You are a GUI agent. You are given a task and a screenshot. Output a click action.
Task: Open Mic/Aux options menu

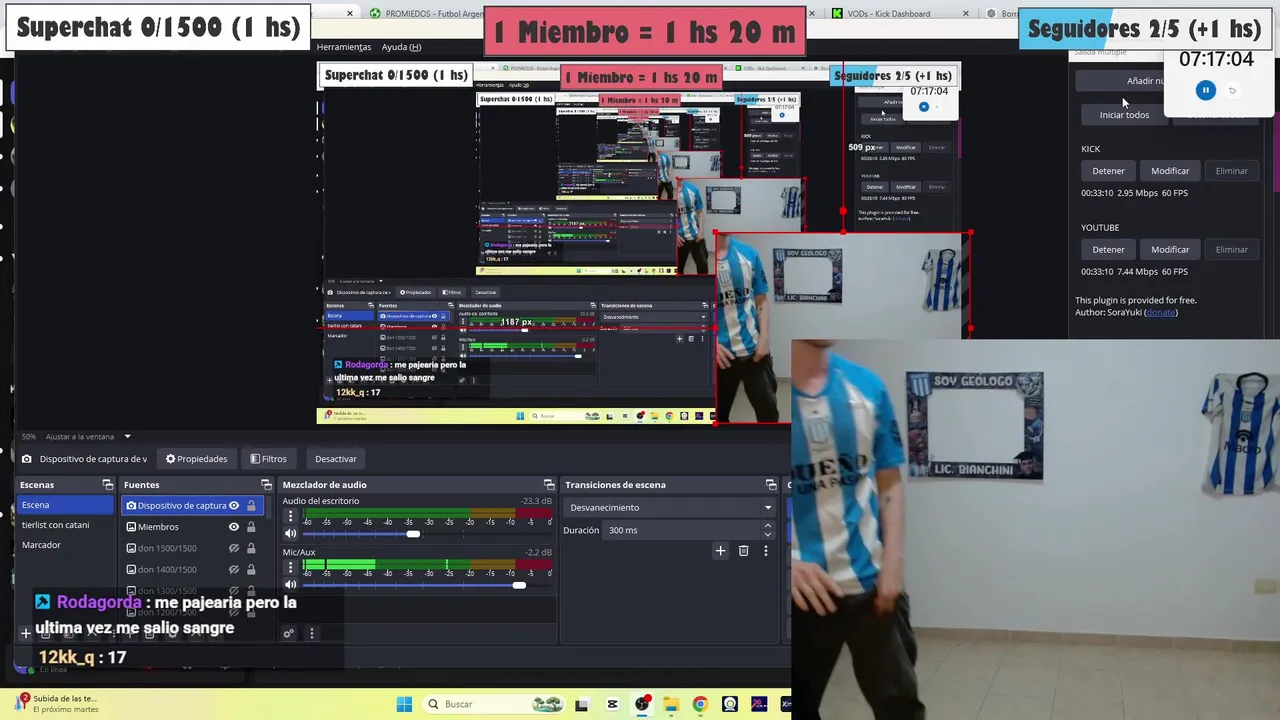pos(290,568)
